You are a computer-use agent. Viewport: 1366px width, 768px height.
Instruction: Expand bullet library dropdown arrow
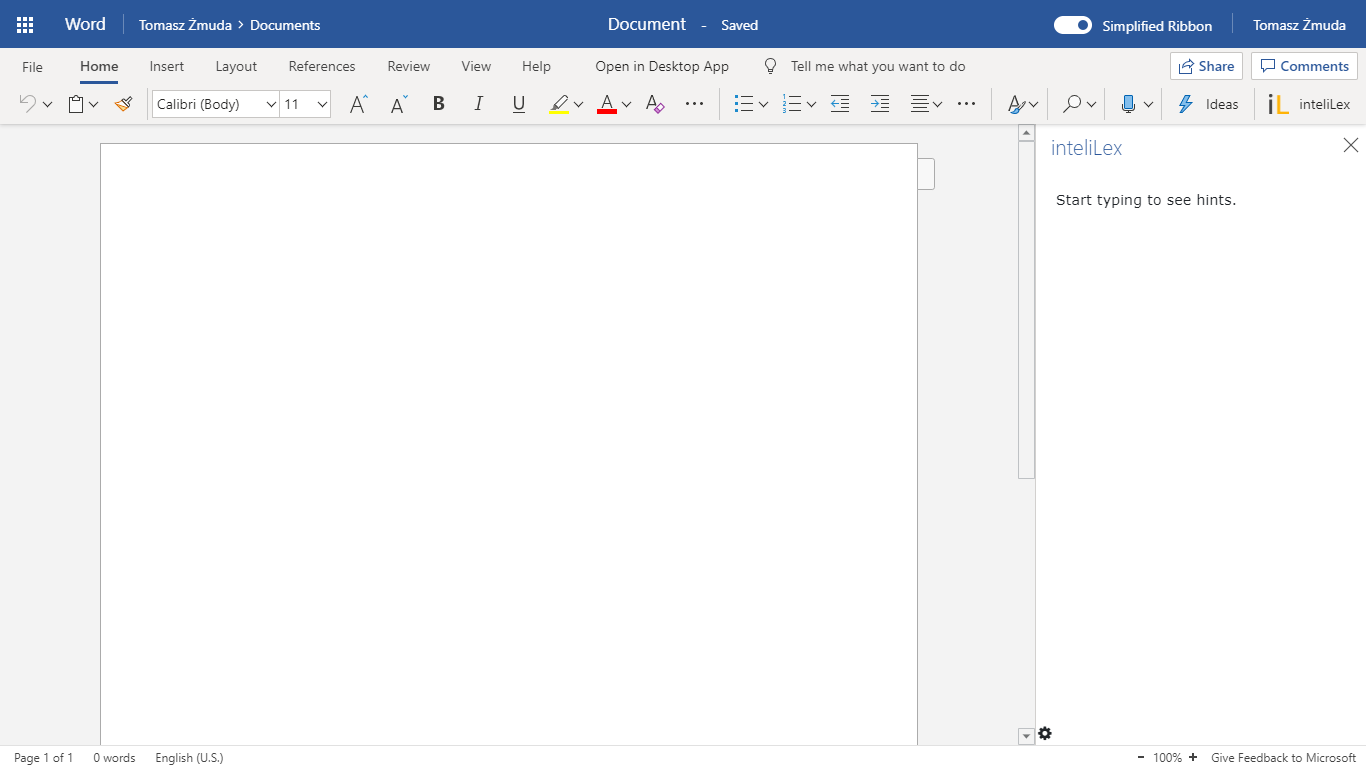[763, 104]
